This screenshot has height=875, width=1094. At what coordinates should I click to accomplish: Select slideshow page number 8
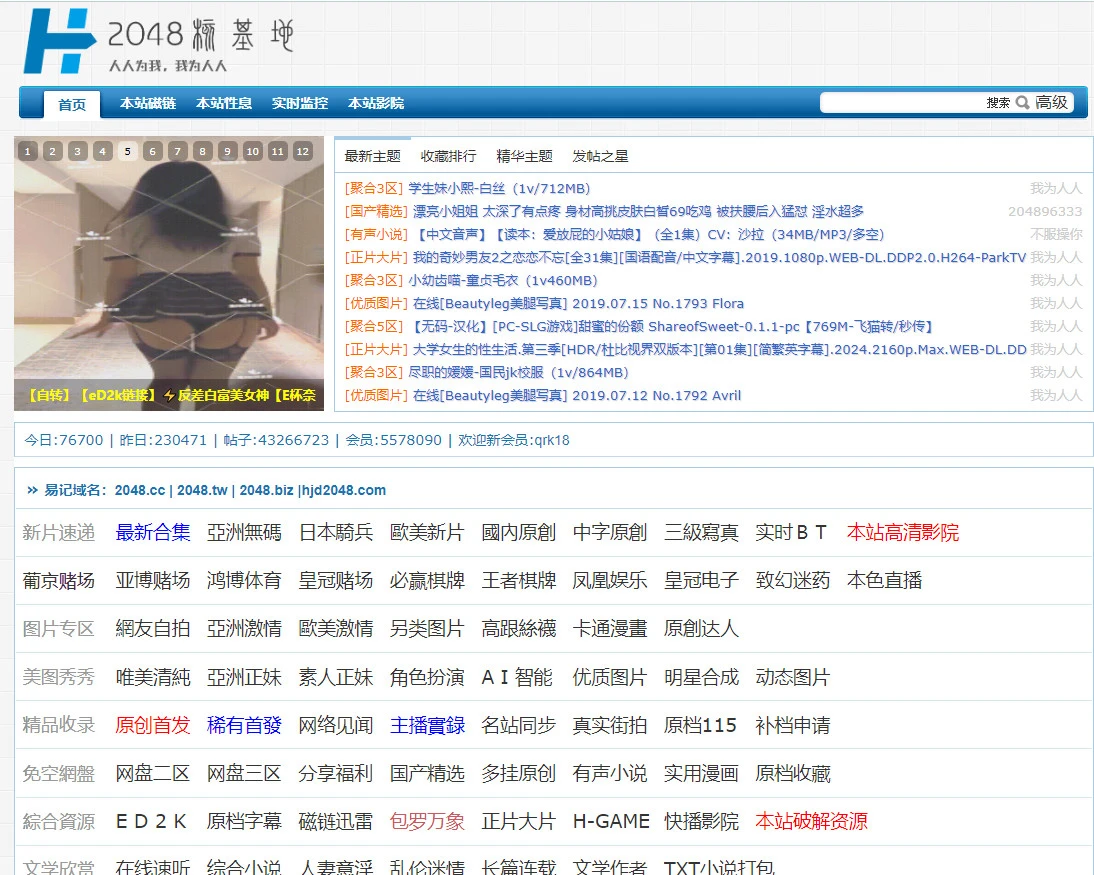coord(202,149)
